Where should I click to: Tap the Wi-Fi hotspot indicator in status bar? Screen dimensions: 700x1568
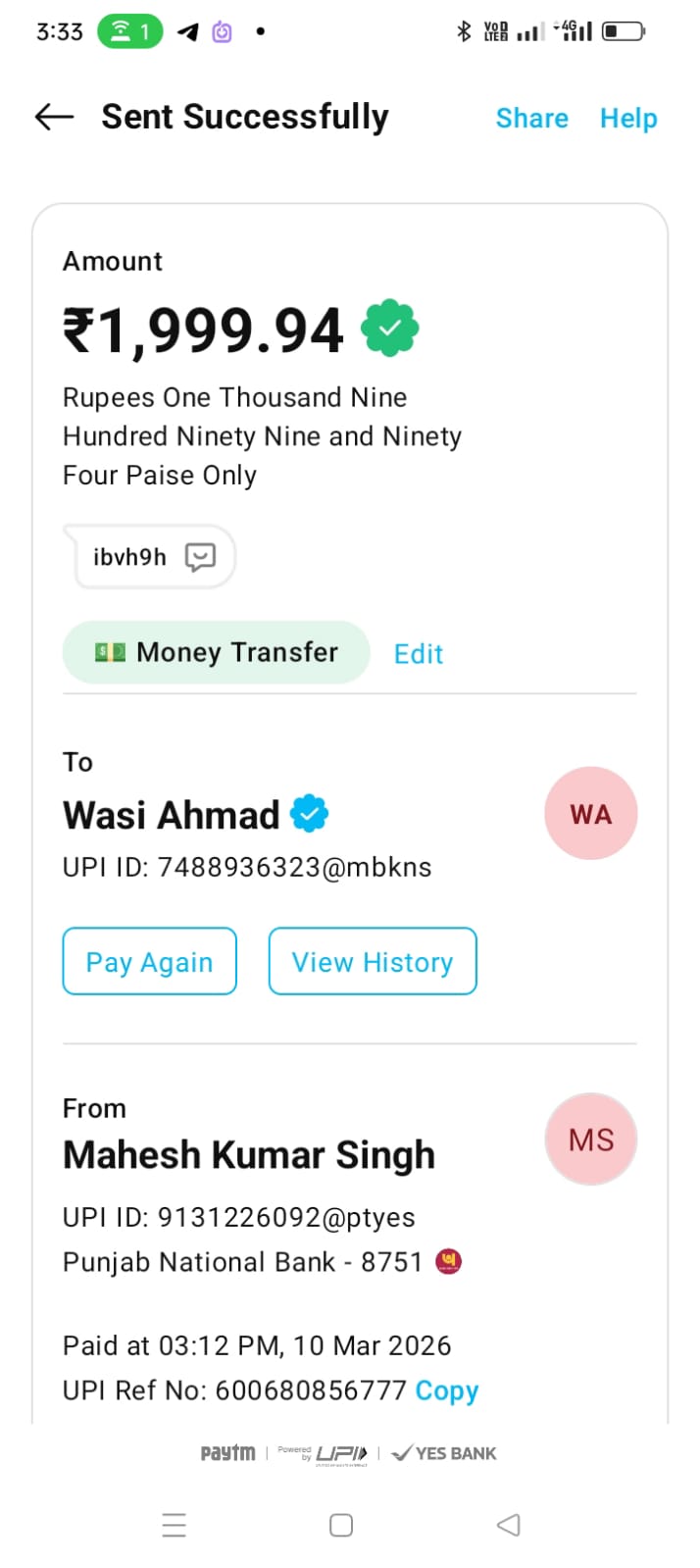coord(129,31)
